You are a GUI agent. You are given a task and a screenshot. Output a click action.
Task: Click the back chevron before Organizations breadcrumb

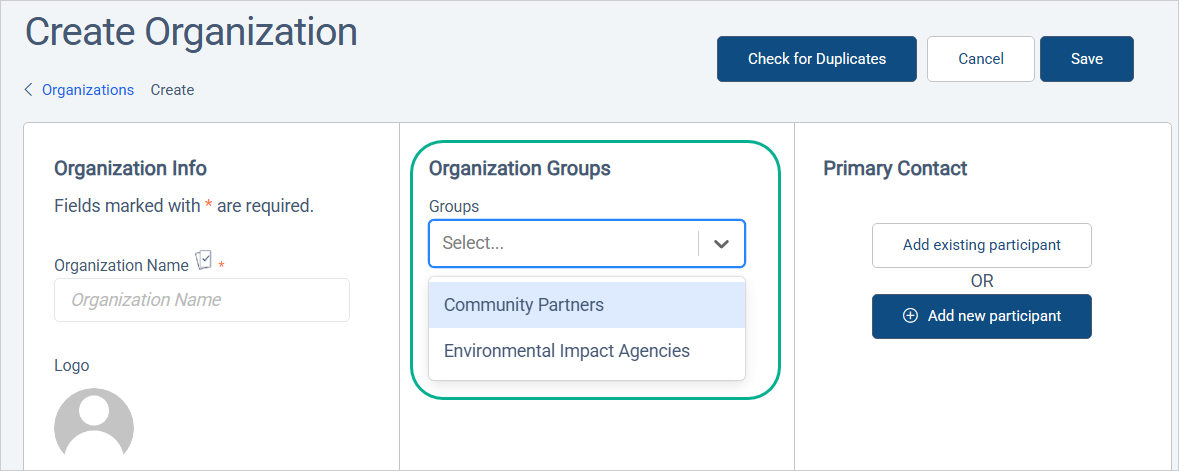click(x=28, y=90)
